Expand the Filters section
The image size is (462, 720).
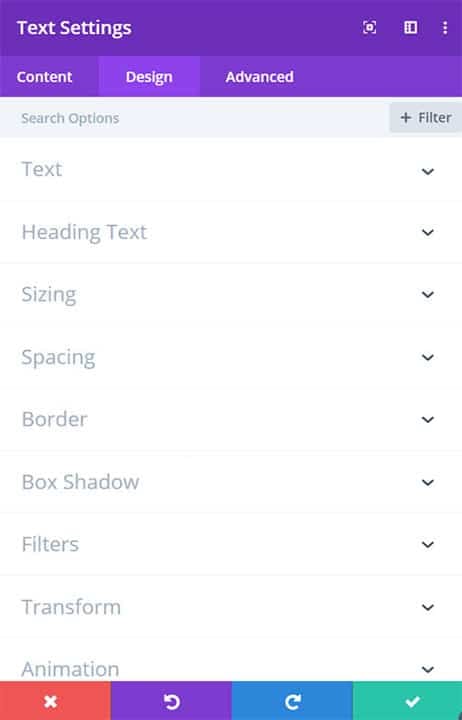(231, 544)
